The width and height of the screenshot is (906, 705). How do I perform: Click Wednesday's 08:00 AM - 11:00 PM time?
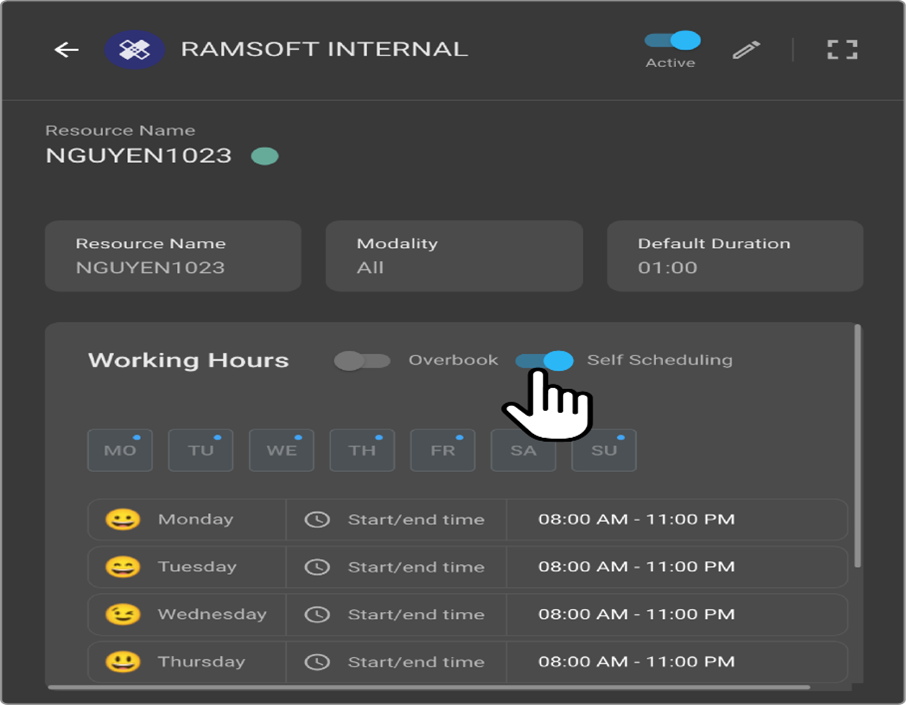click(x=636, y=614)
